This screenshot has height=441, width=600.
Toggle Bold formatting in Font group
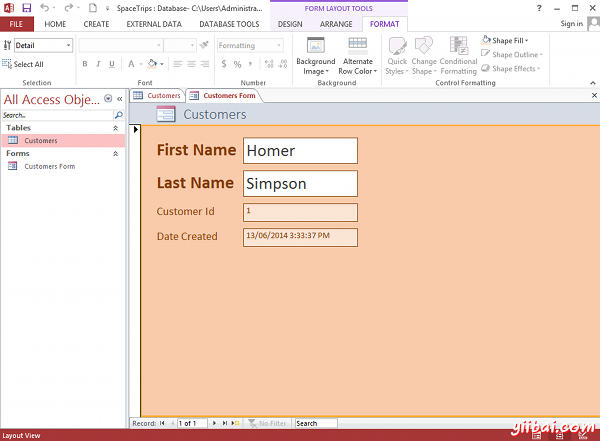tap(85, 64)
